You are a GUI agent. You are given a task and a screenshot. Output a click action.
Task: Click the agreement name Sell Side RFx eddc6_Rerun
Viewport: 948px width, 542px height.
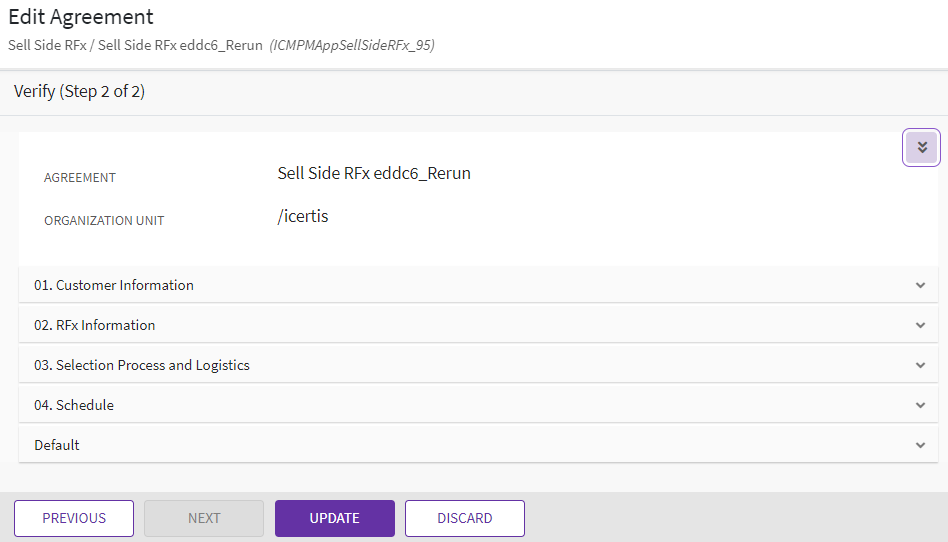tap(374, 173)
